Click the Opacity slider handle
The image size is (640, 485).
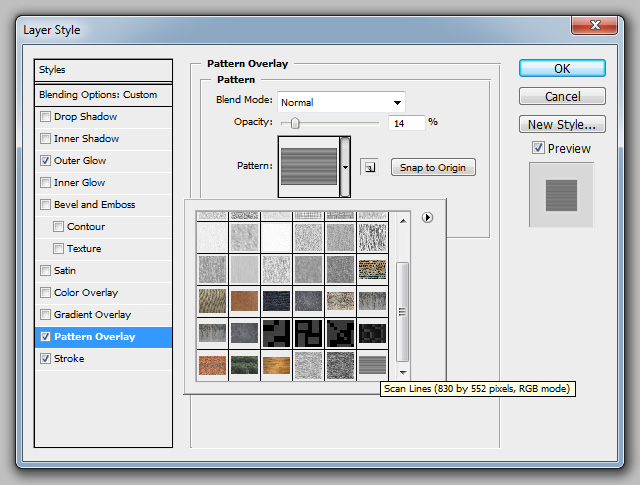tap(294, 123)
